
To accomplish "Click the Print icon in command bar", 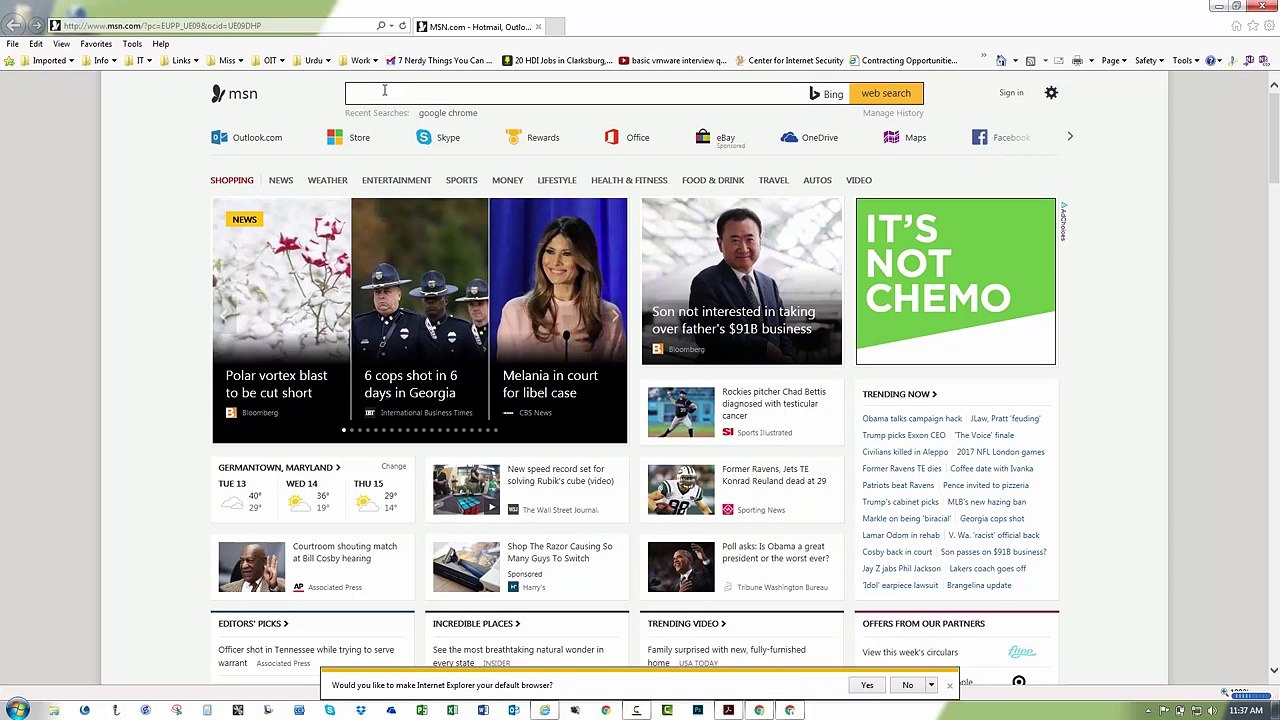I will tap(1077, 61).
